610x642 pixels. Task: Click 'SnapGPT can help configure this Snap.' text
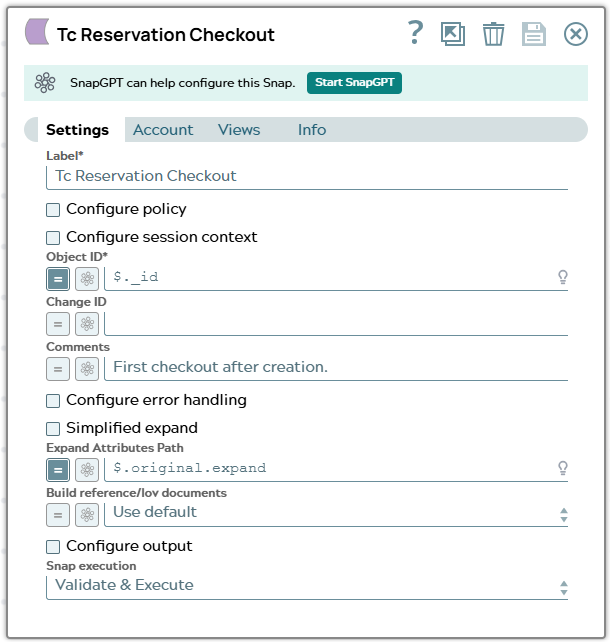pos(183,83)
